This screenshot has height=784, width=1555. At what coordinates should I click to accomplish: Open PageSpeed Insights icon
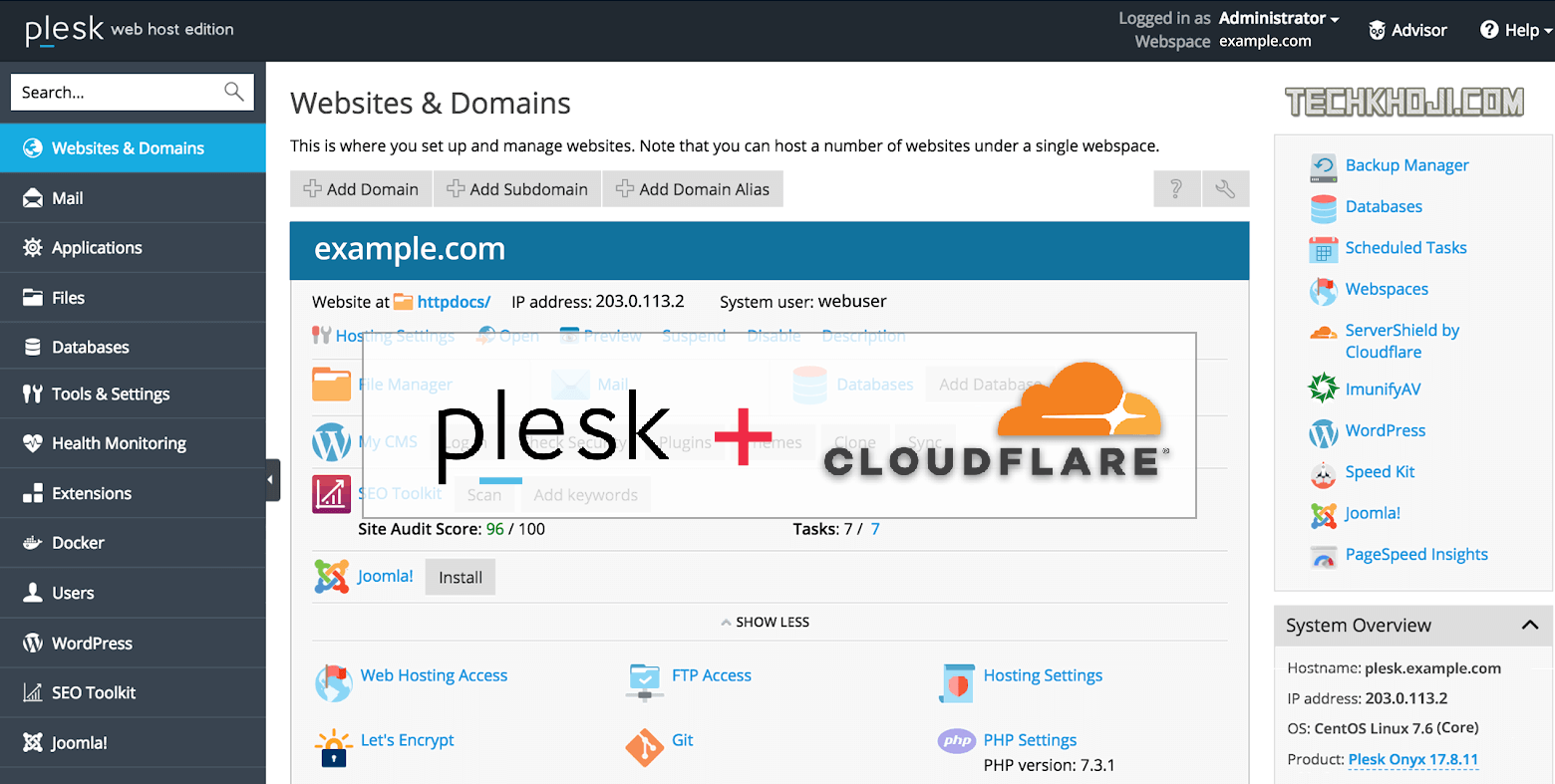pos(1324,557)
